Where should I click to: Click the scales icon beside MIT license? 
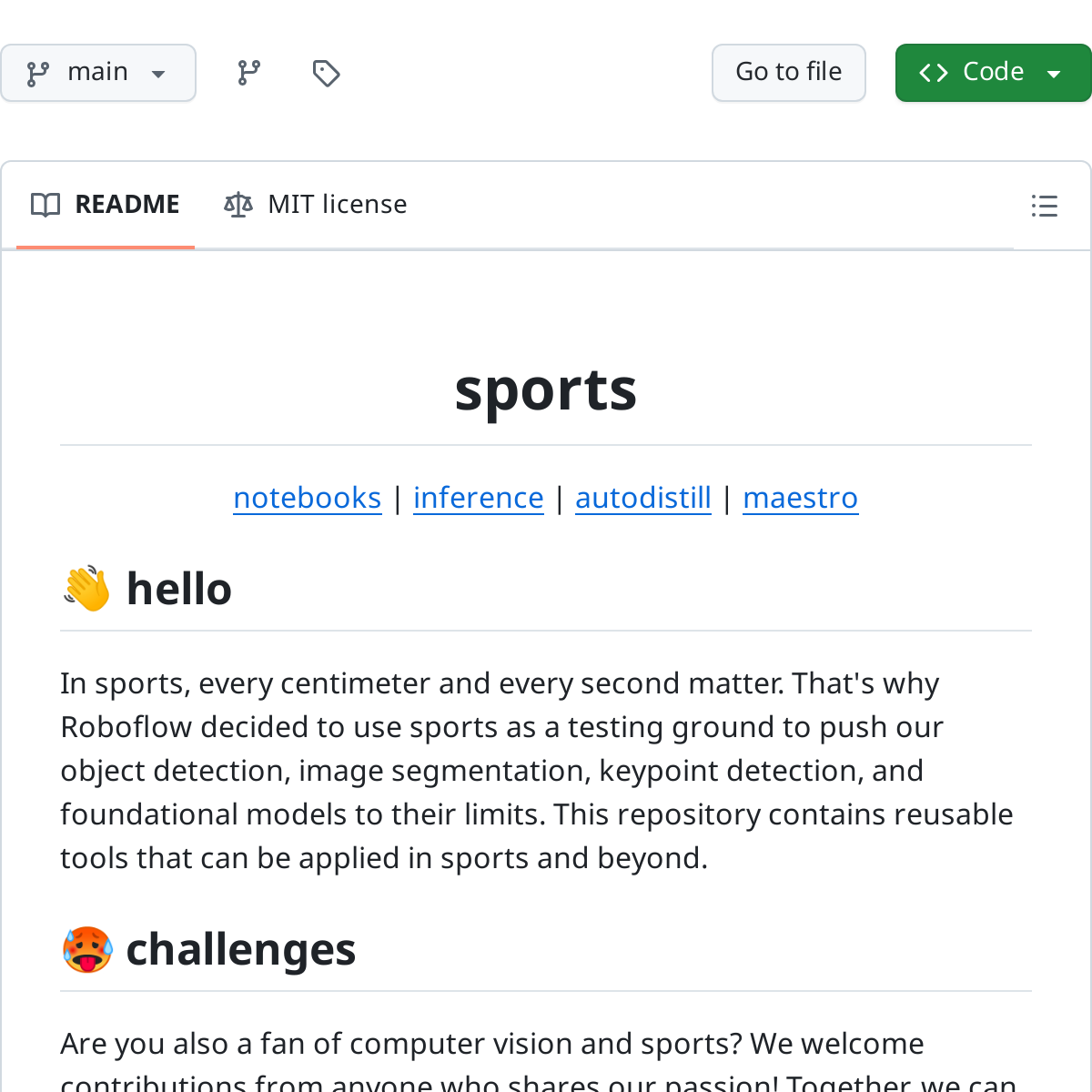pos(237,204)
